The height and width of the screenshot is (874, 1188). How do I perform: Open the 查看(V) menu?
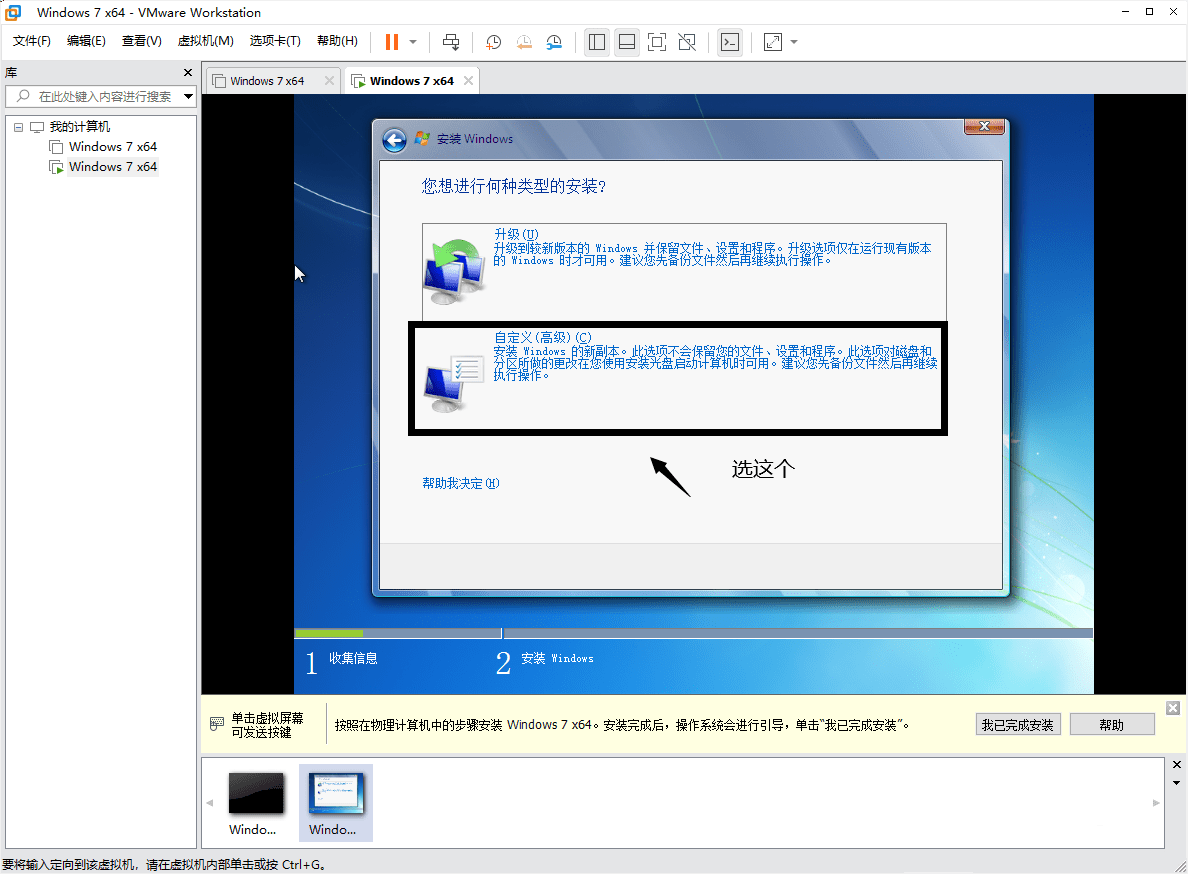click(142, 41)
